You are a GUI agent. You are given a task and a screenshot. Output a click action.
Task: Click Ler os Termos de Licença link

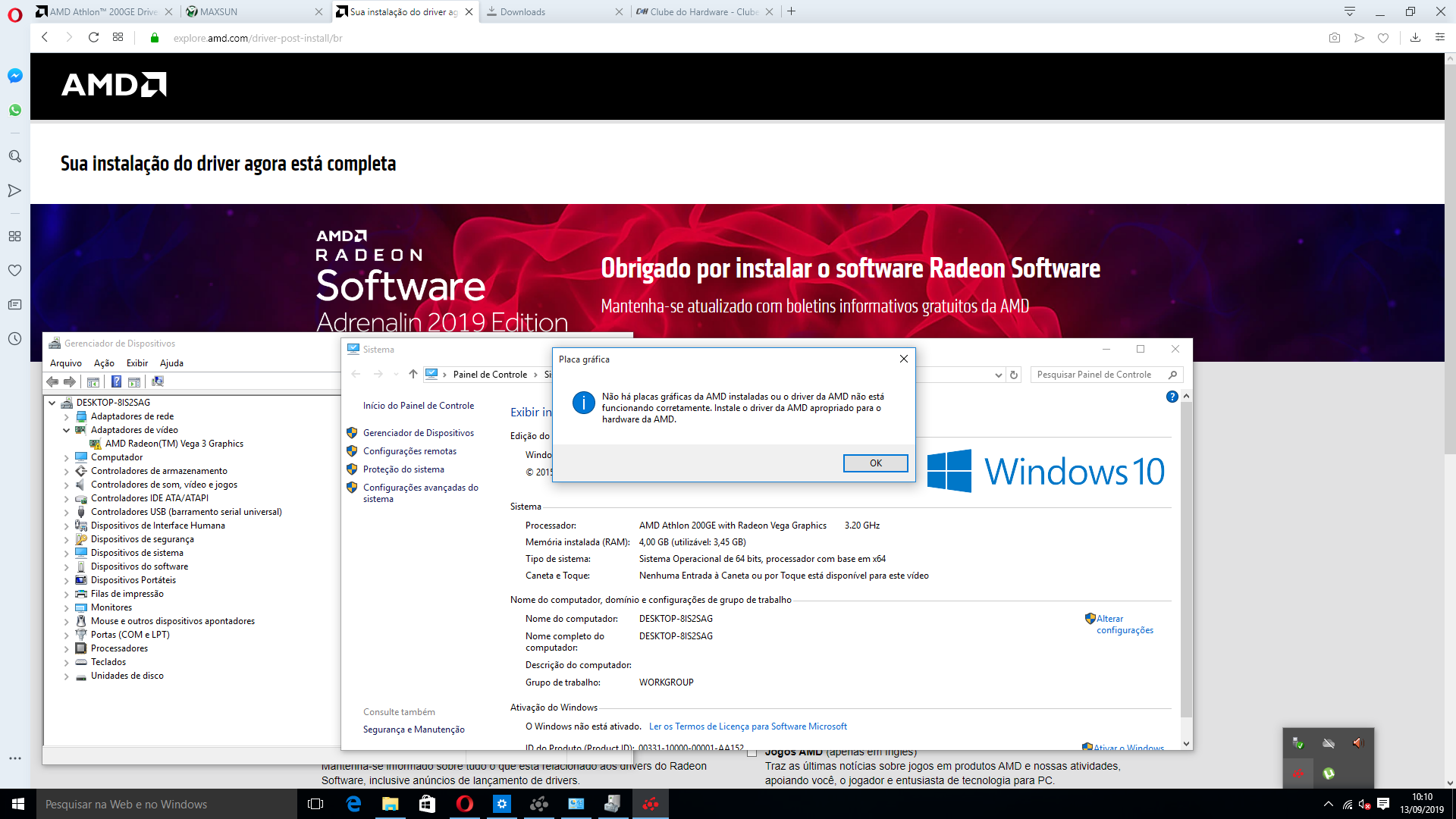click(748, 726)
